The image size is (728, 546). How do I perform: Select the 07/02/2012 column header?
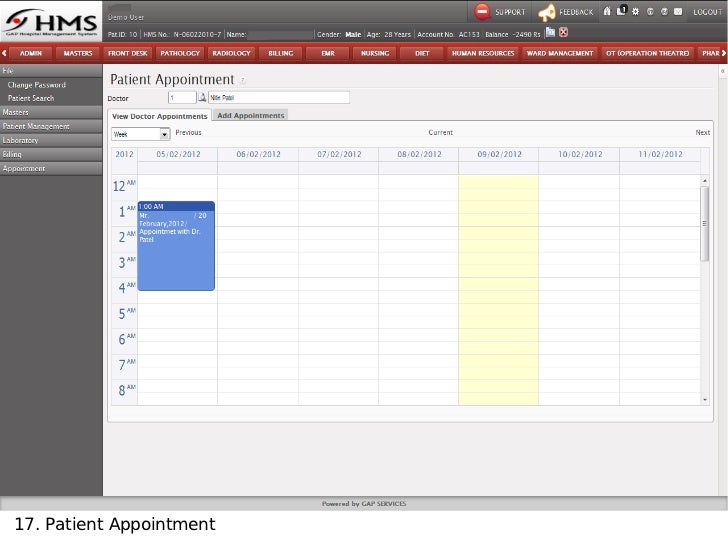pyautogui.click(x=339, y=154)
